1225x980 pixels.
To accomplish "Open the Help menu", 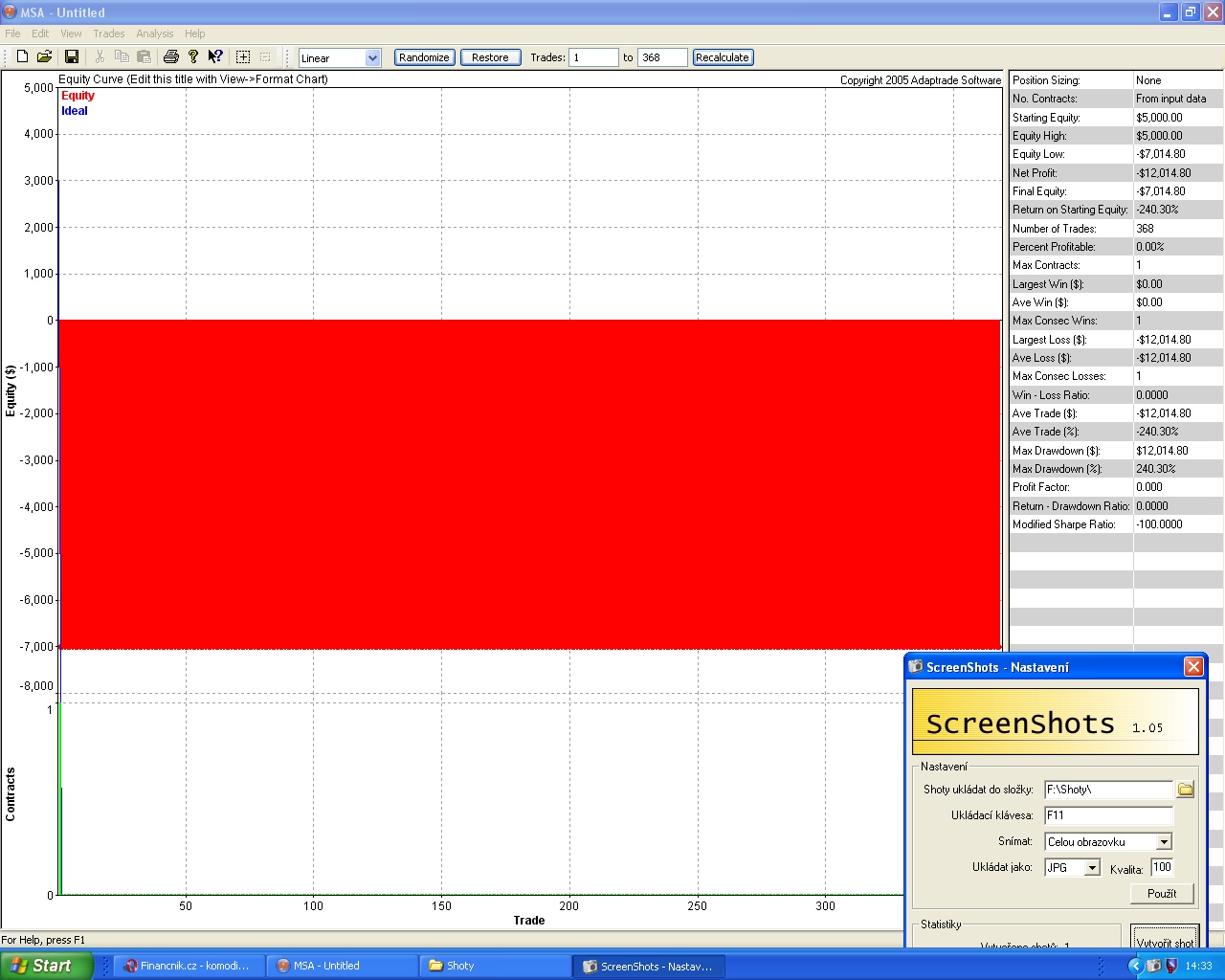I will [194, 33].
